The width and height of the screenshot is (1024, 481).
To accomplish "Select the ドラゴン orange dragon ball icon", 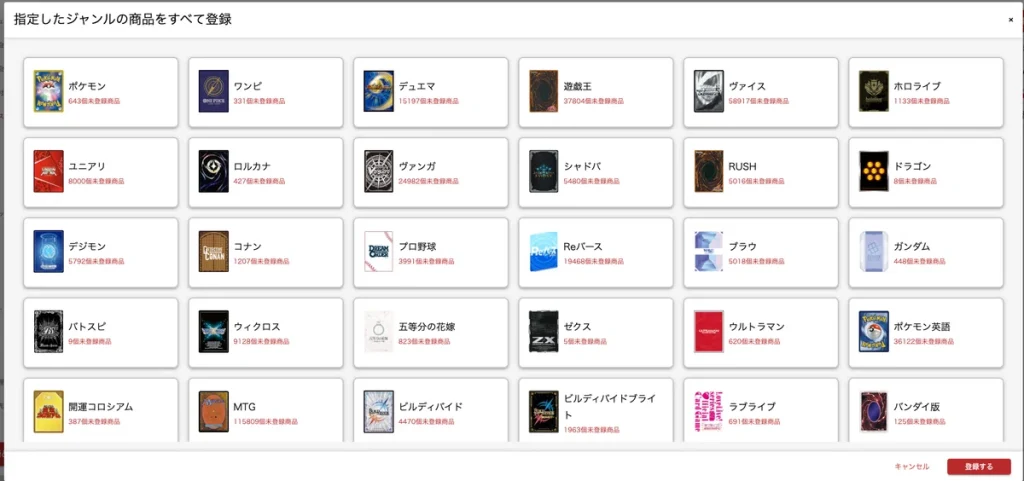I will pos(874,171).
